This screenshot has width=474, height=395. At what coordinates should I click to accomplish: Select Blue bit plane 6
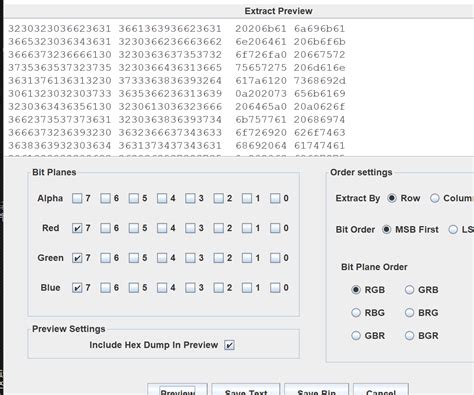click(x=105, y=288)
